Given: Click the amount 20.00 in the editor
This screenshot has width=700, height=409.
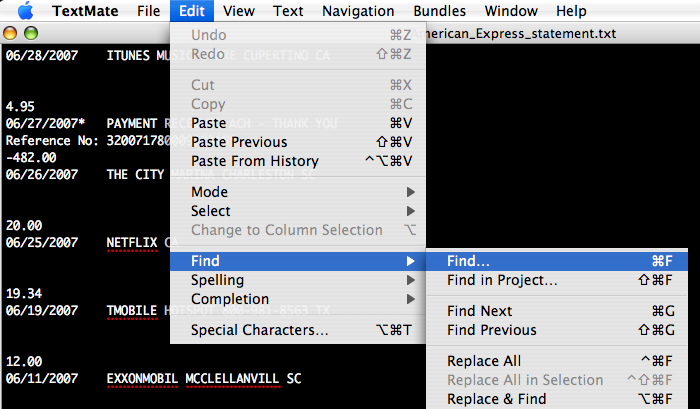Looking at the screenshot, I should (24, 225).
